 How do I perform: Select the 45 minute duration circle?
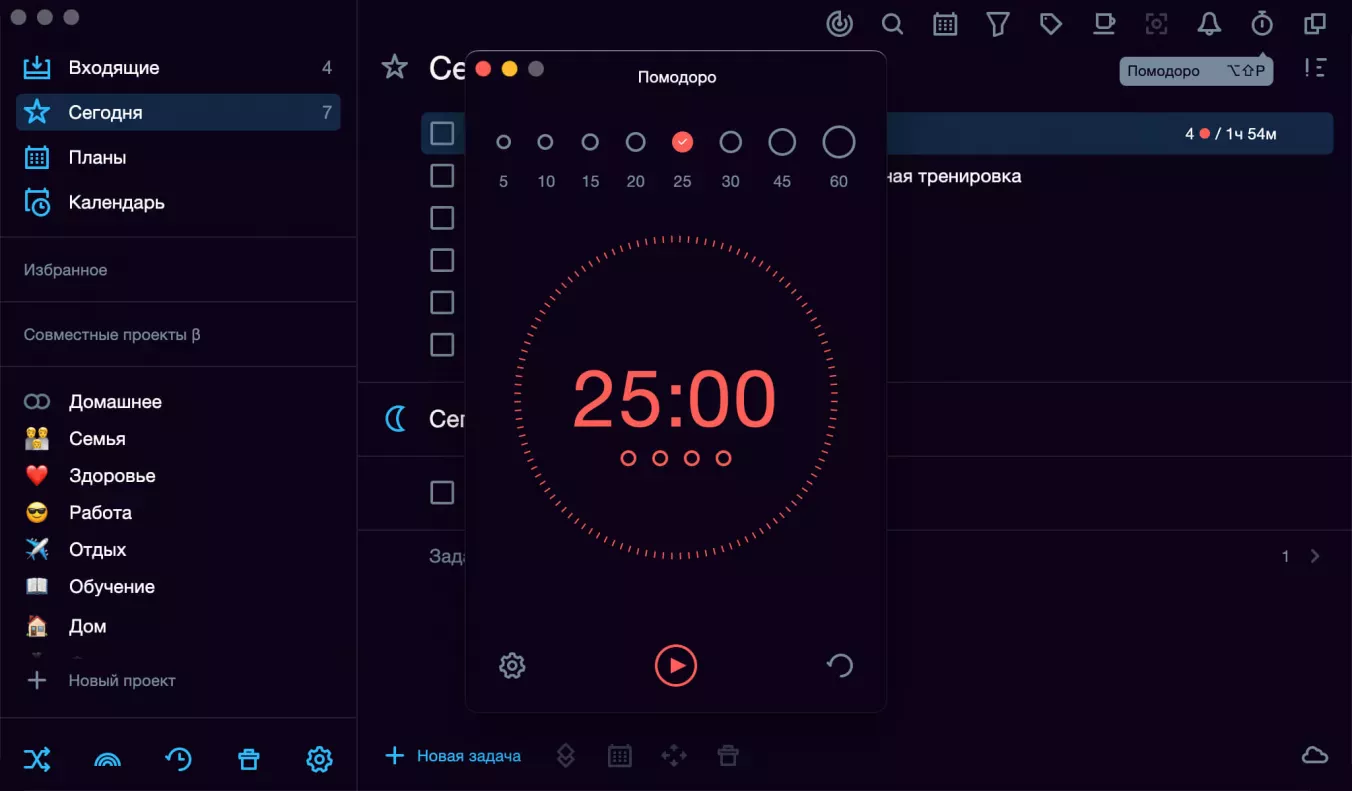782,142
